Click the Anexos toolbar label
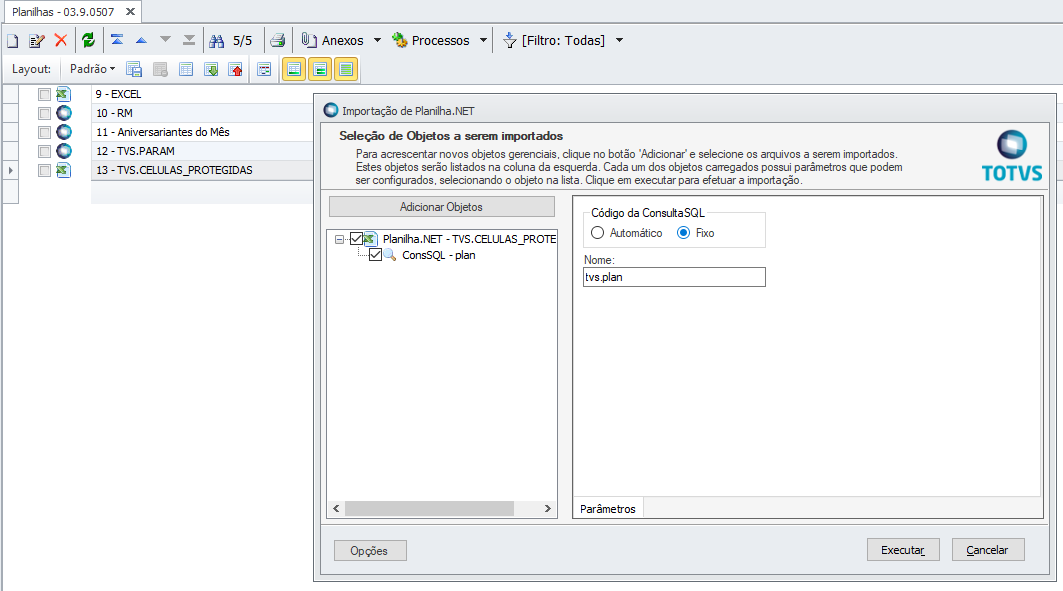 point(342,41)
